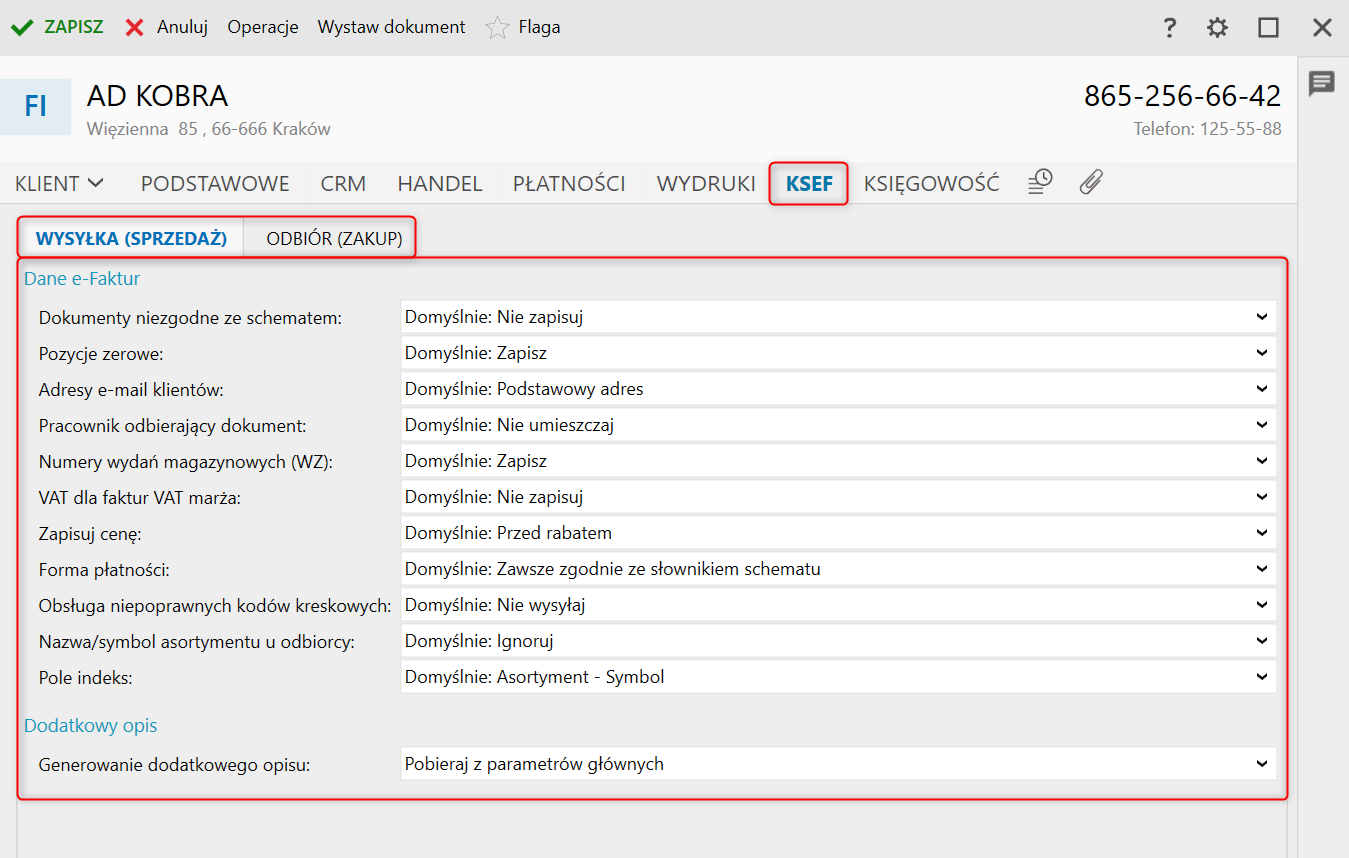Click the Flaga star icon
Viewport: 1349px width, 858px height.
[x=497, y=27]
